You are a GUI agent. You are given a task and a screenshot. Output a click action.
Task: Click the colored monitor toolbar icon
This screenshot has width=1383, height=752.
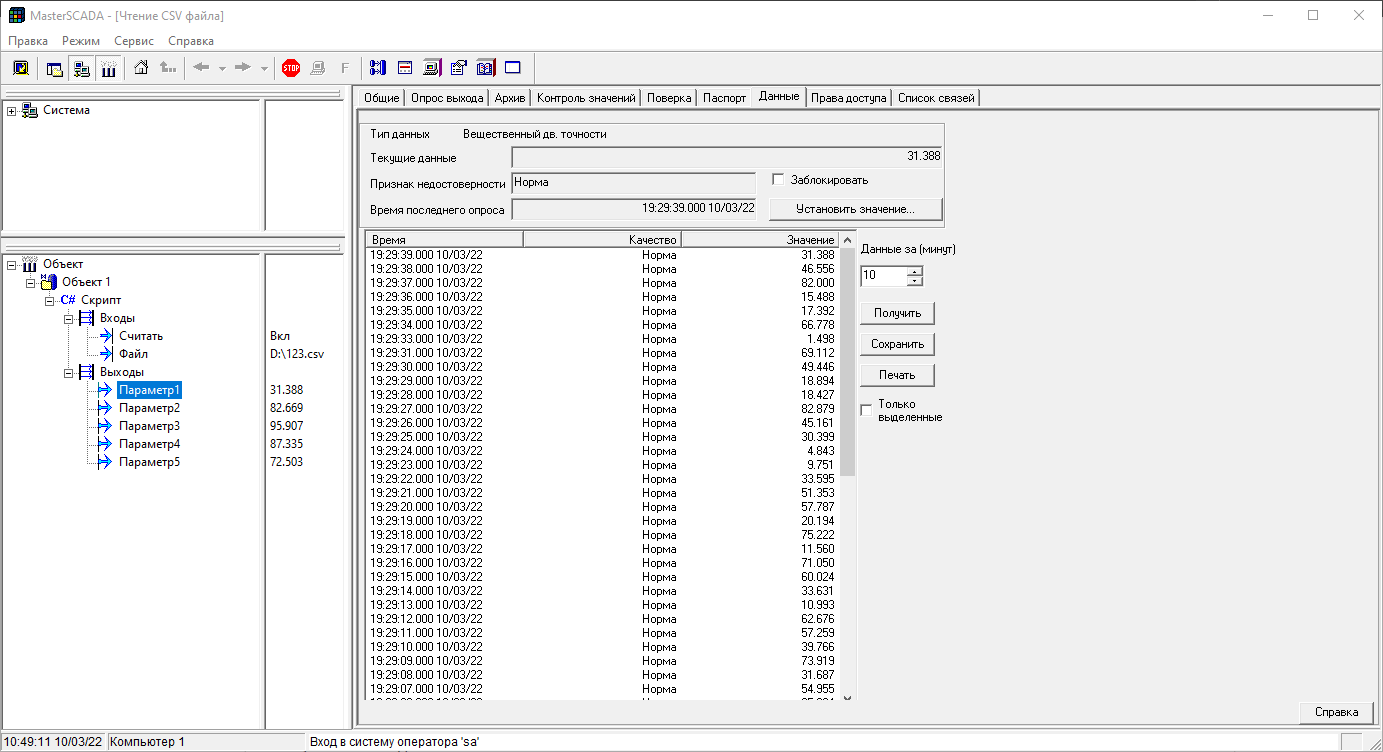coord(432,68)
